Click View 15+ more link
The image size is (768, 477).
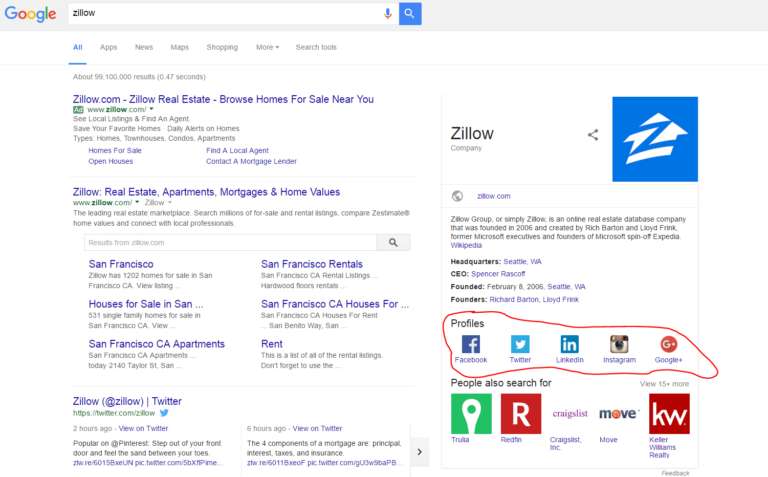click(664, 384)
